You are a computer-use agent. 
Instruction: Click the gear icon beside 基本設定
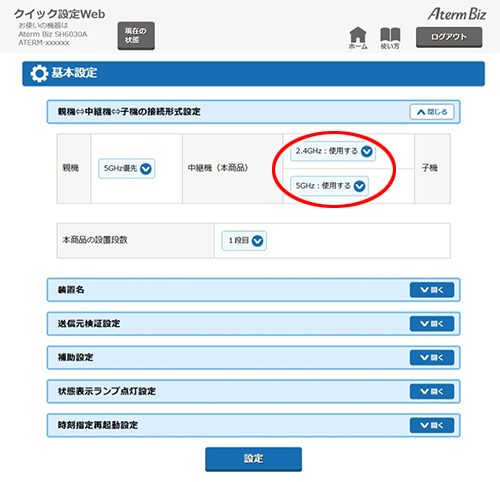point(39,74)
